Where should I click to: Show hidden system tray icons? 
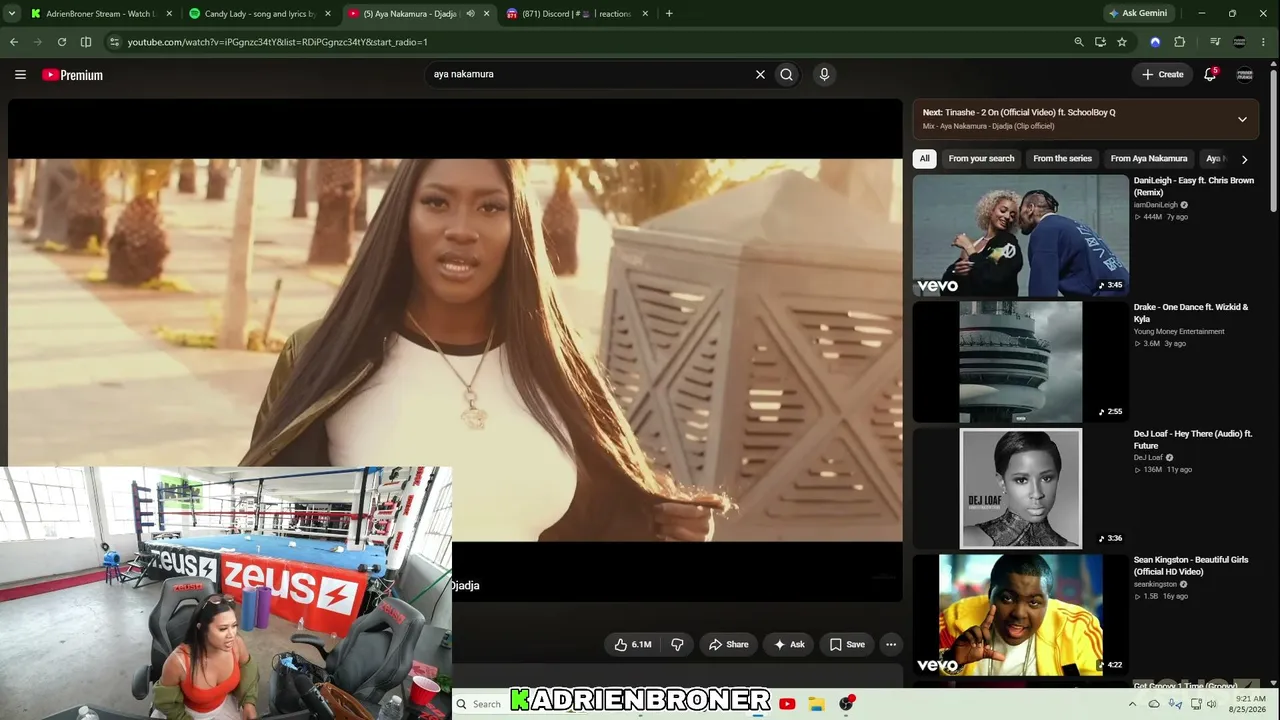1132,704
